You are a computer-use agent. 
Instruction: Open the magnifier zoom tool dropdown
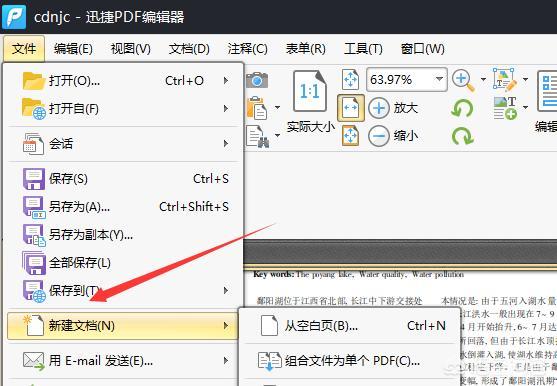coord(483,79)
